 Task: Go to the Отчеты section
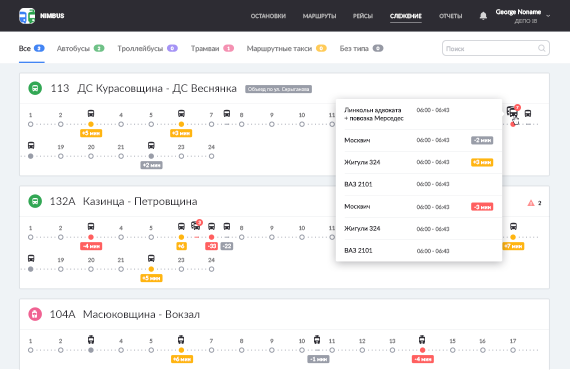pyautogui.click(x=450, y=16)
